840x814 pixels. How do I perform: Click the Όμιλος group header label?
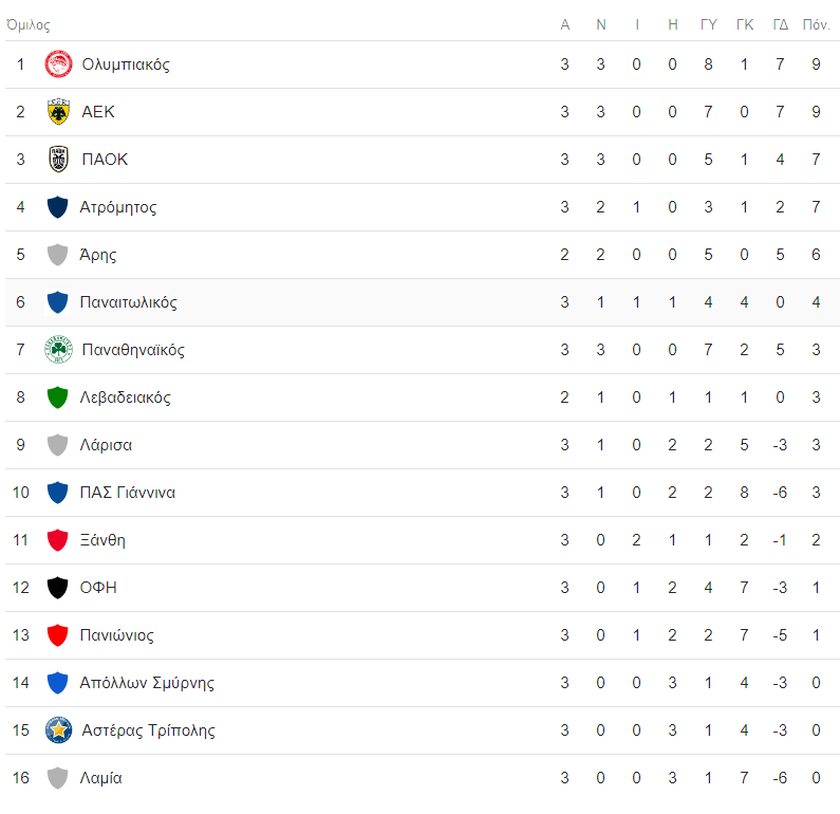28,25
